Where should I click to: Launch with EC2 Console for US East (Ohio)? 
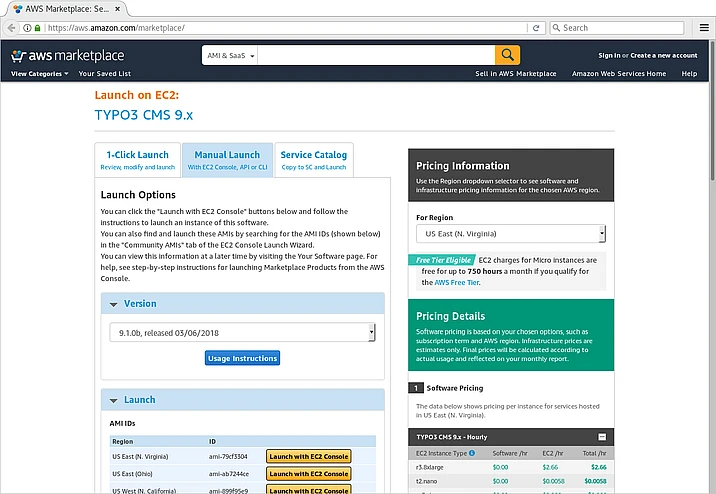(x=309, y=474)
